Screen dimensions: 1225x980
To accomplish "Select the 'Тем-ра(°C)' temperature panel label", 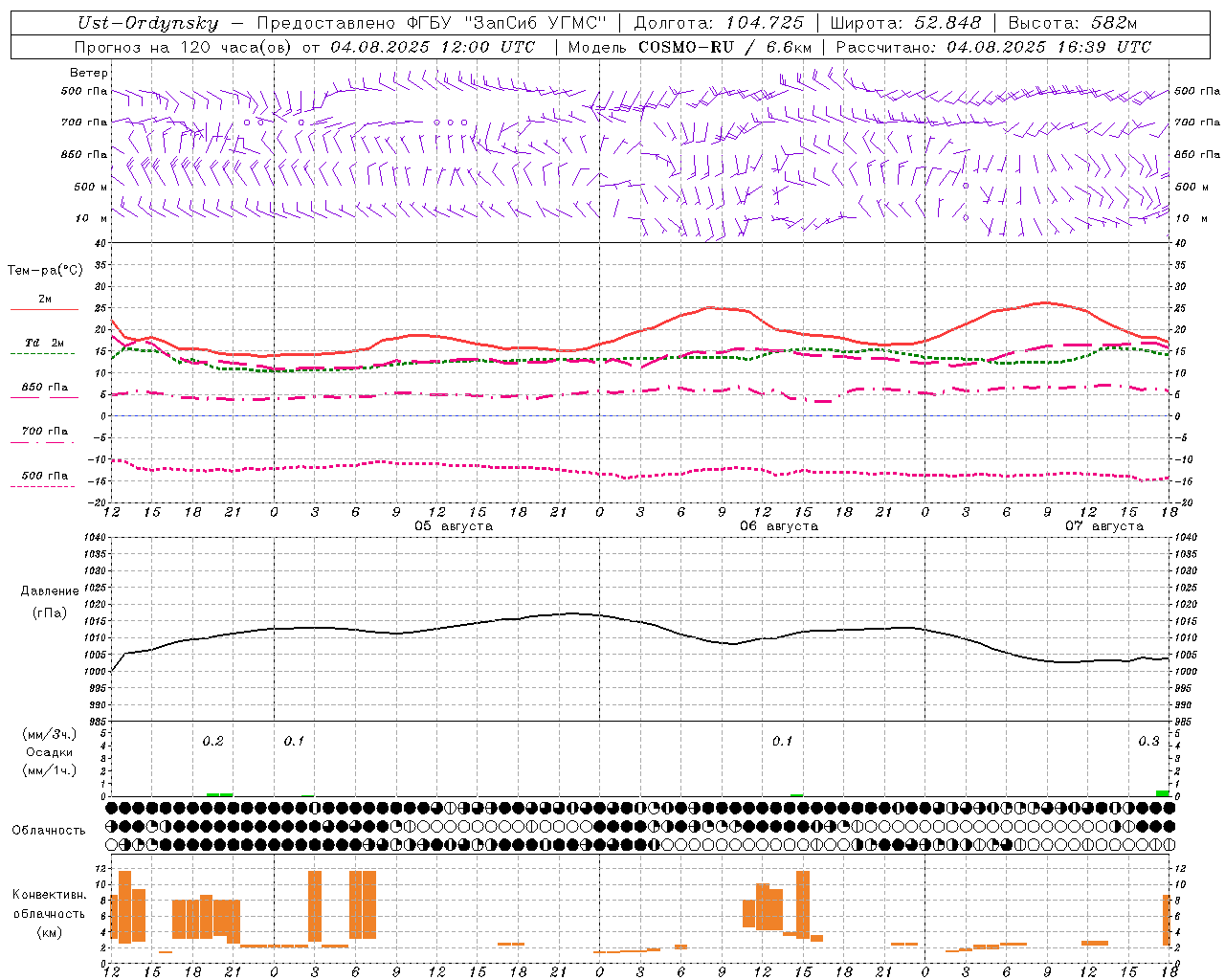I will coord(45,271).
